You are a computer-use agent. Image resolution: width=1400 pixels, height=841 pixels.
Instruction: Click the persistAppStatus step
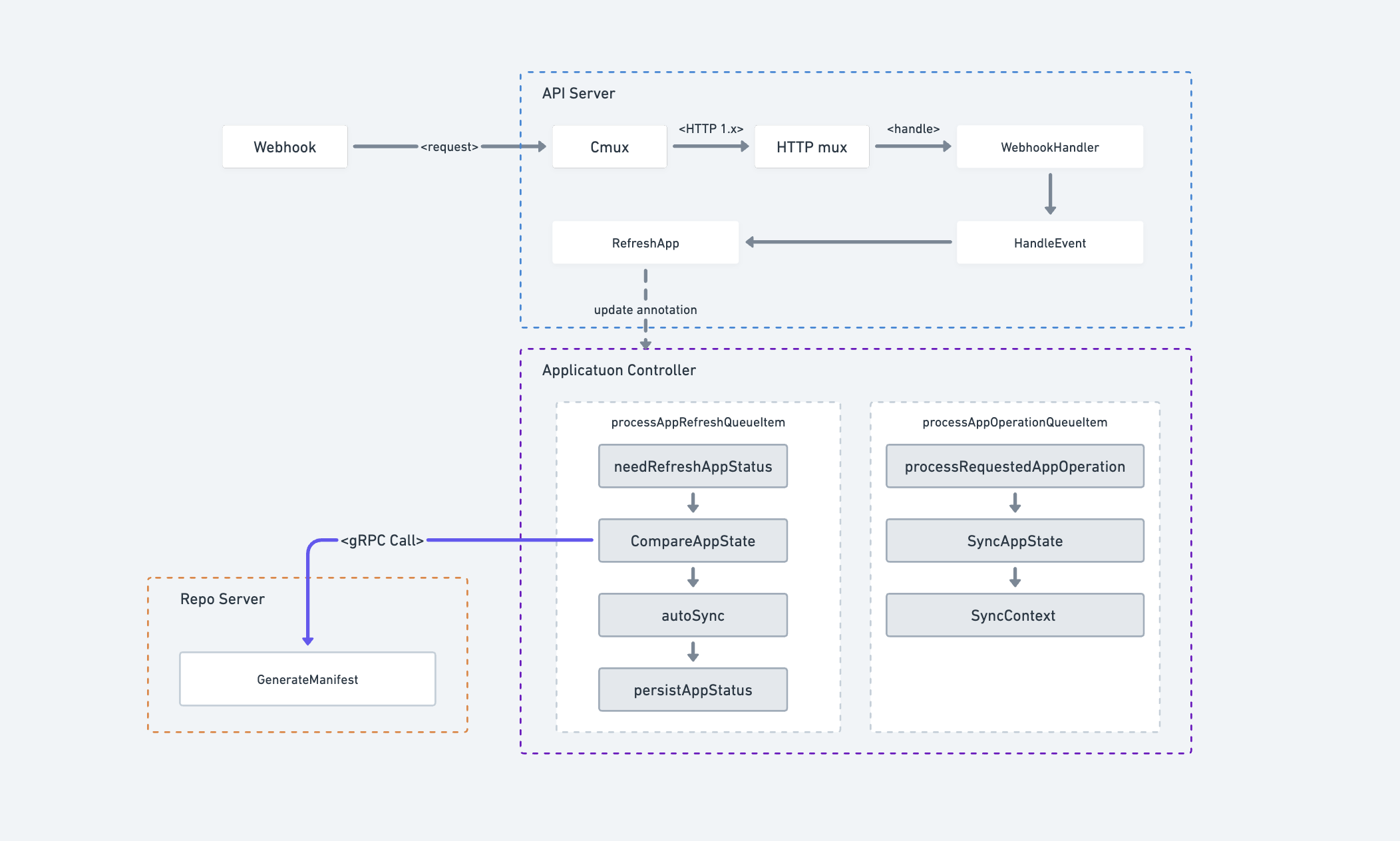(x=693, y=689)
